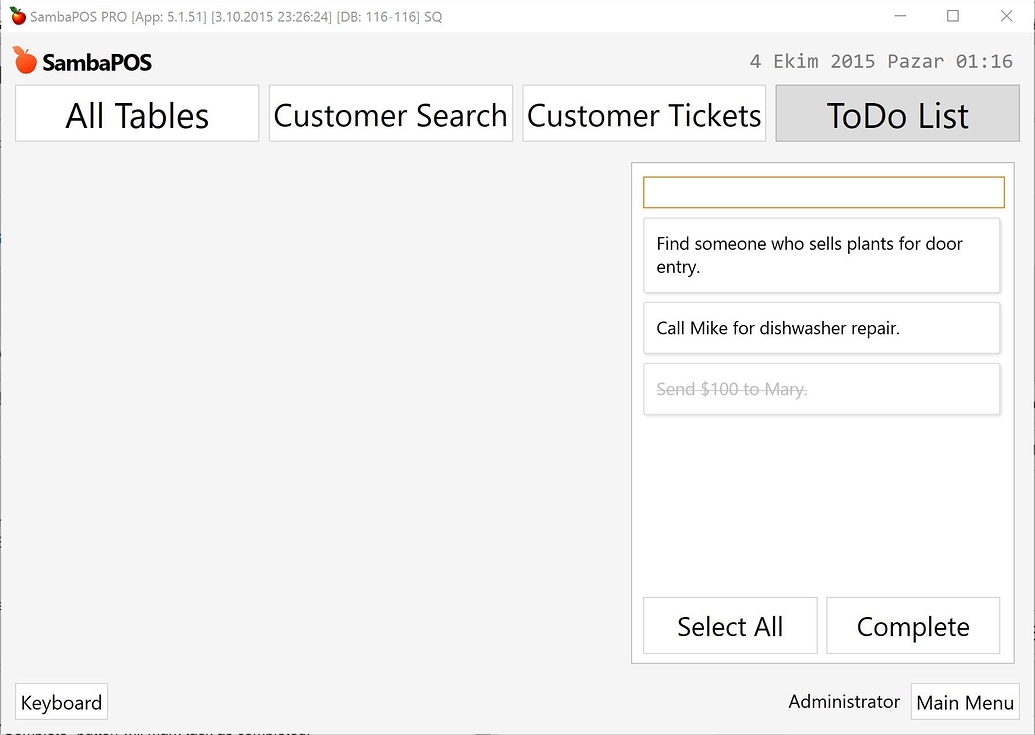Select the completed Send $100 to Mary task

(x=821, y=389)
